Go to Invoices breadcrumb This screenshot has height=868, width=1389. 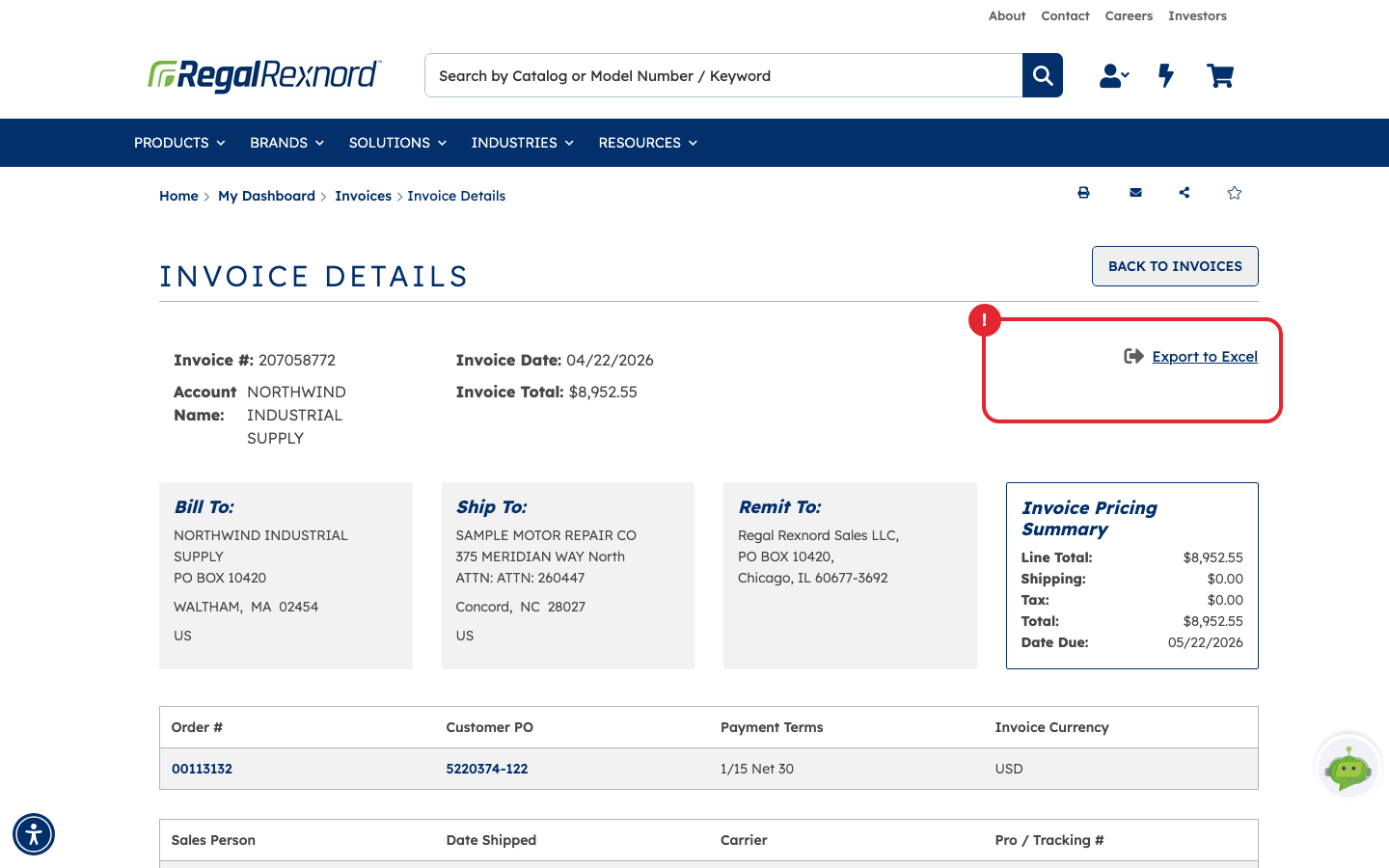tap(363, 196)
